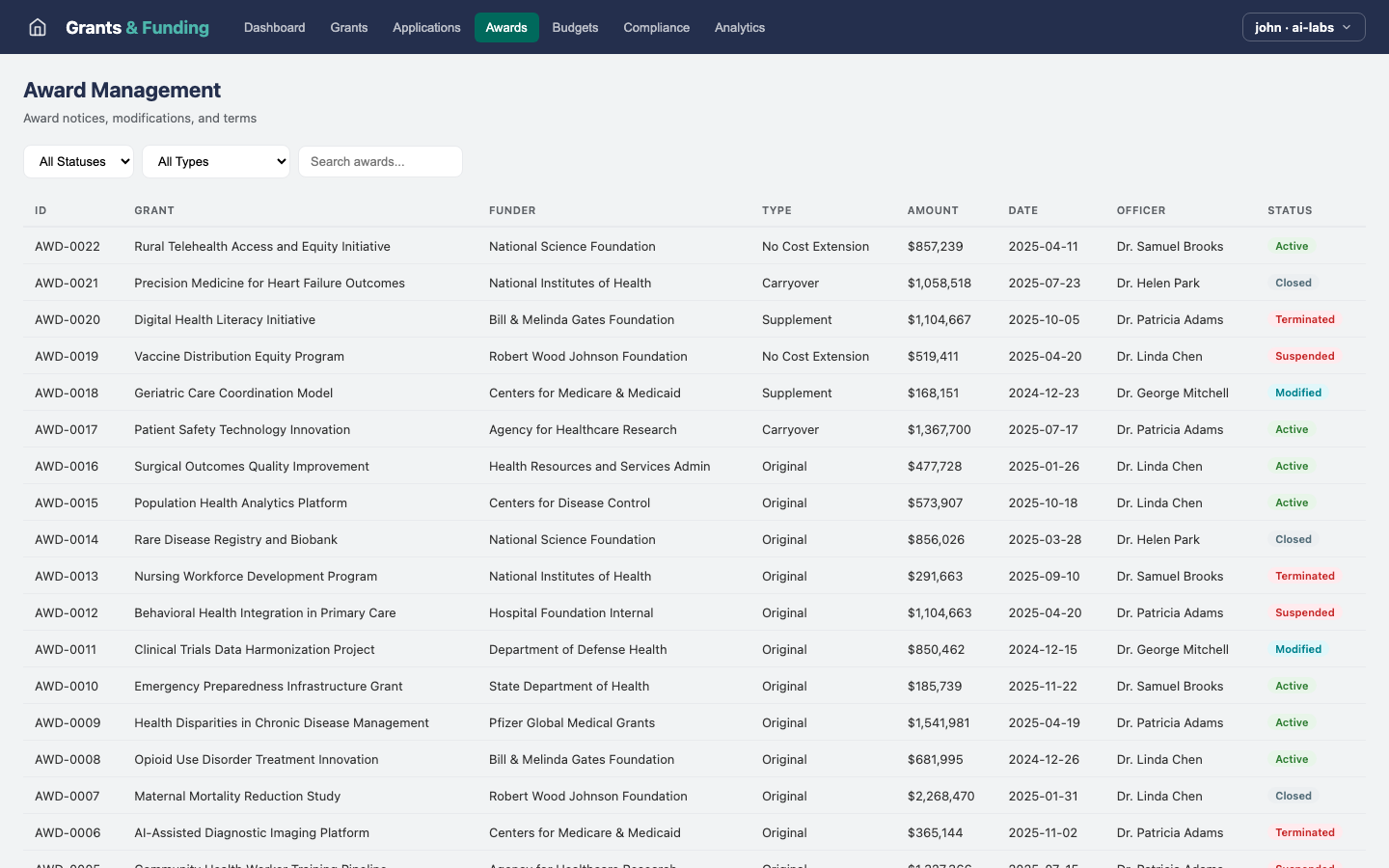Open the Compliance page
Screen dimensions: 1389x868
(x=656, y=27)
